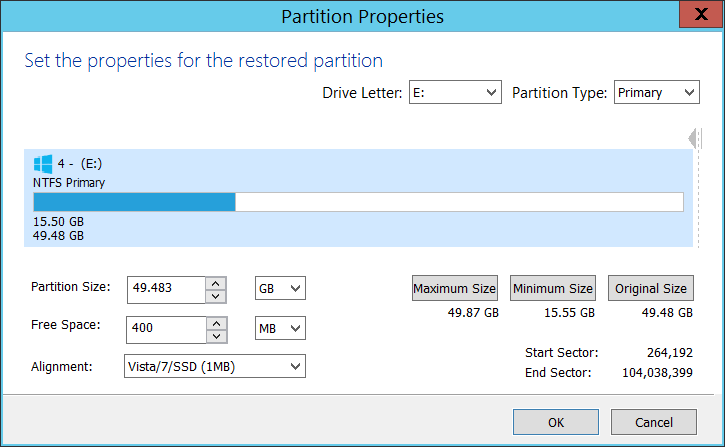Click the Cancel button

click(654, 422)
